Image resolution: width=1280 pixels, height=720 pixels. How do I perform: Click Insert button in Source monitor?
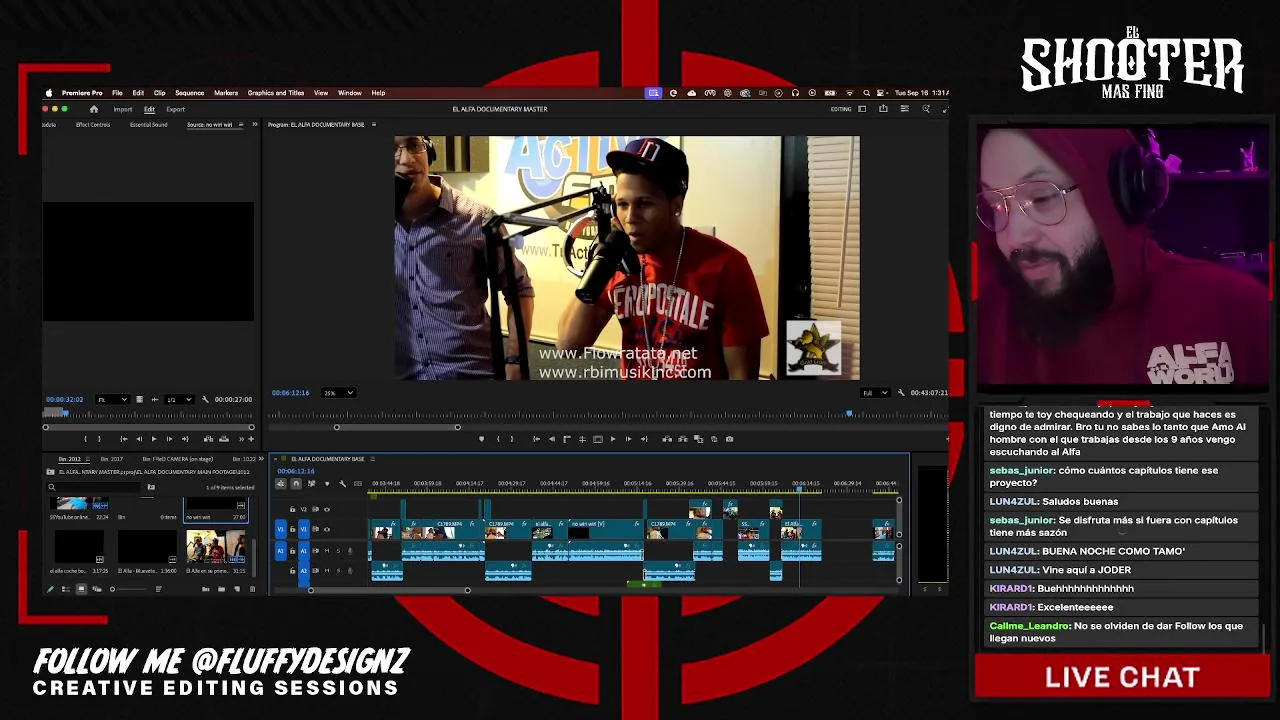coord(209,439)
